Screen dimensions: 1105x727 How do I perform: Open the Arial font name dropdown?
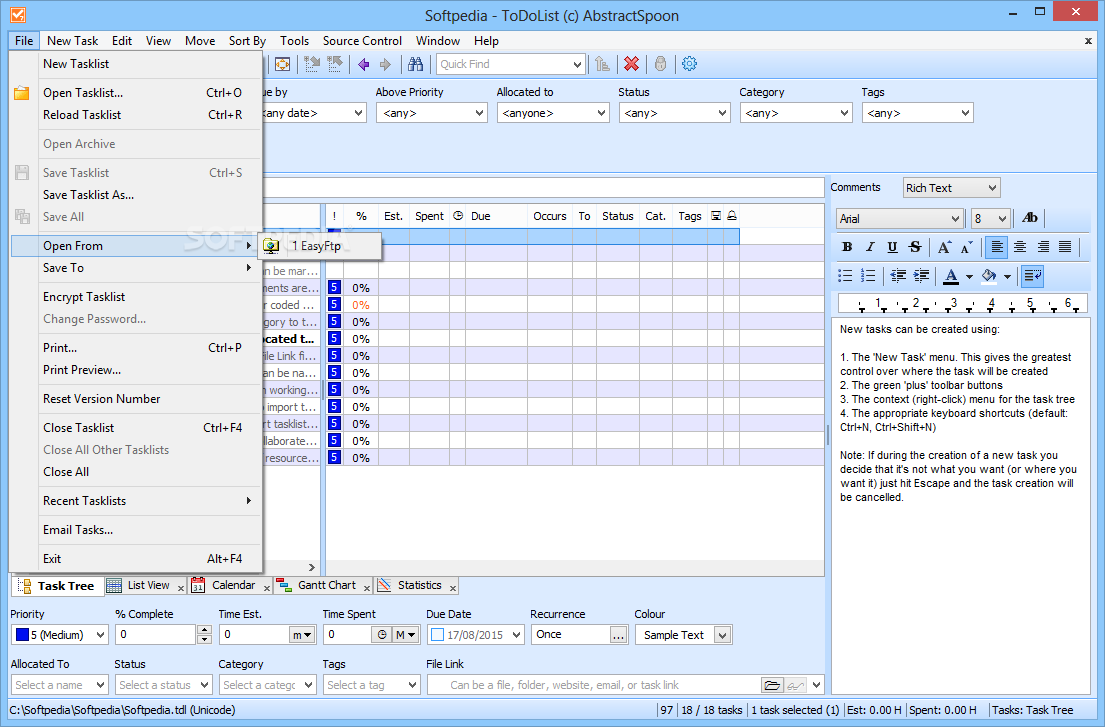(900, 218)
